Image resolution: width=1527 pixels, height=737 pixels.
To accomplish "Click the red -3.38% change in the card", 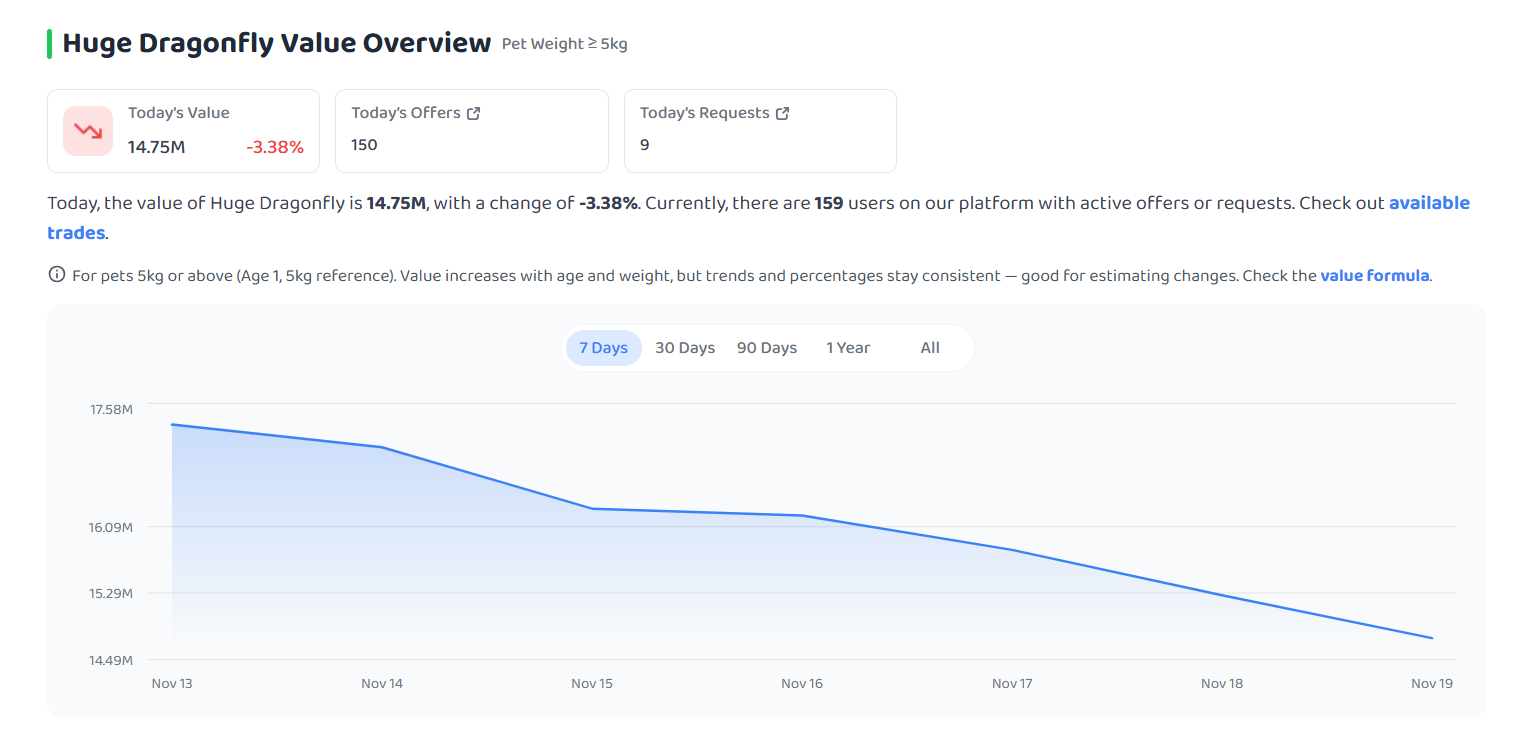I will click(x=275, y=147).
